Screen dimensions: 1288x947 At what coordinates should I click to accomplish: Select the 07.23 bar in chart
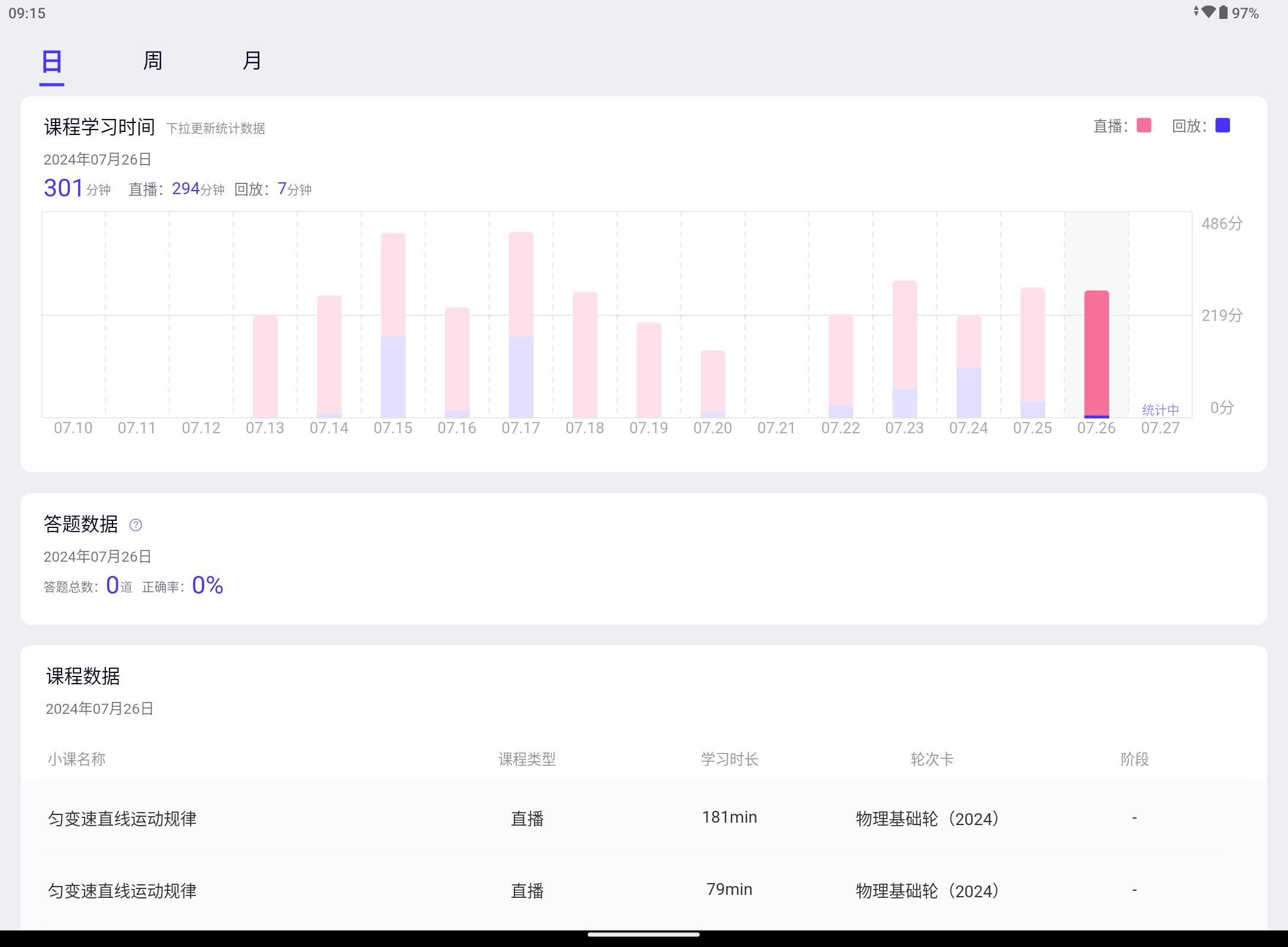click(904, 349)
